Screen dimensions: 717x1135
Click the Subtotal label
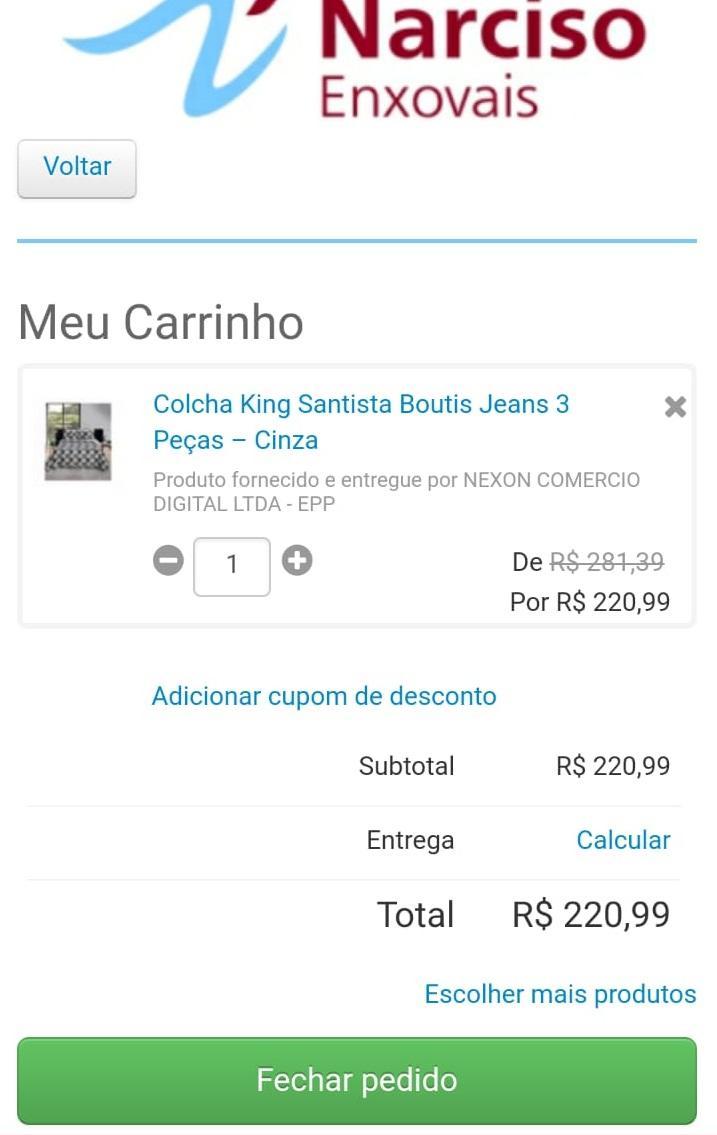[x=406, y=766]
